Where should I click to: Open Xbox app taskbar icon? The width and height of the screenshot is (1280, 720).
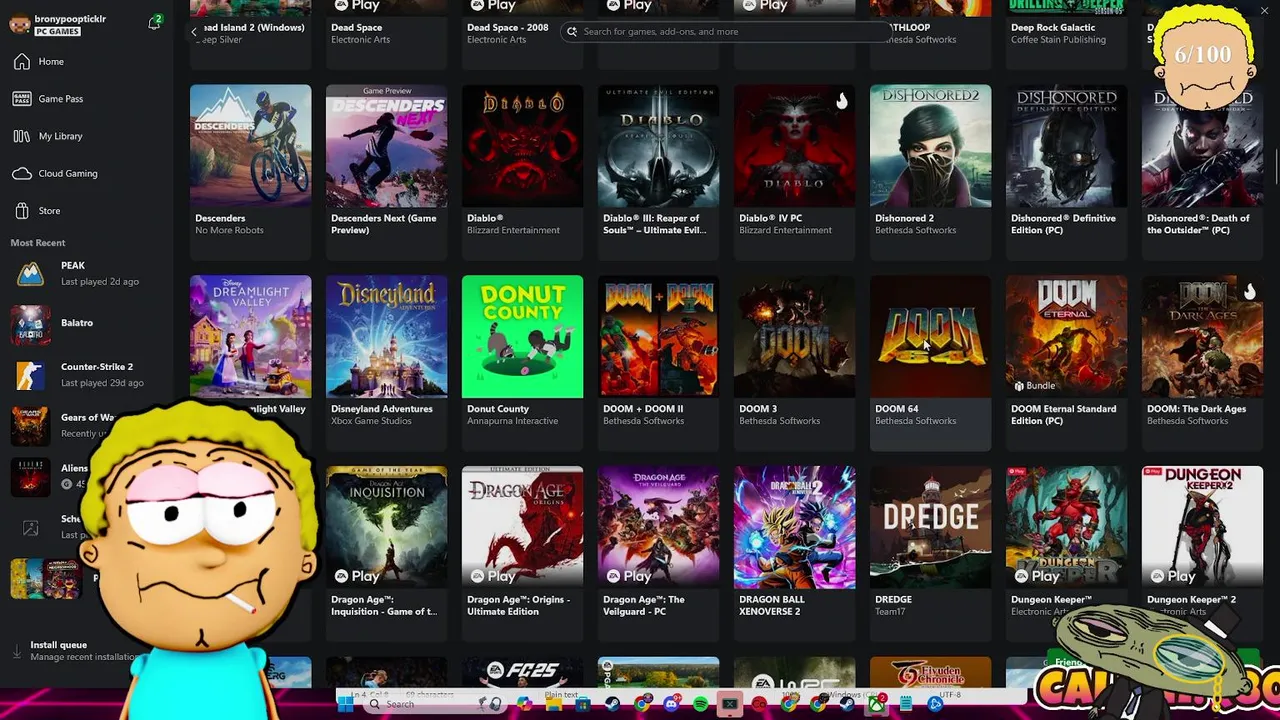876,704
